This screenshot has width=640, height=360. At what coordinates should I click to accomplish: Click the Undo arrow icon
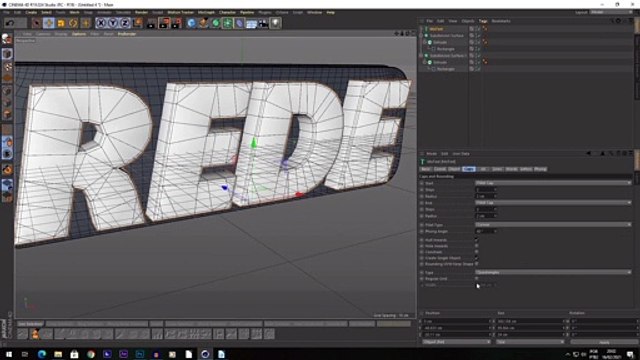[10, 23]
